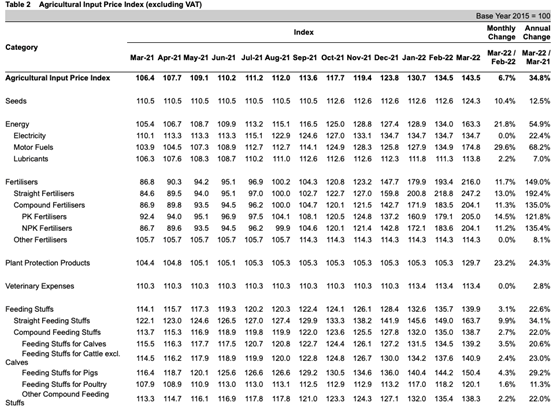Click the Veterinary Expenses annual change 2.8%

[541, 286]
